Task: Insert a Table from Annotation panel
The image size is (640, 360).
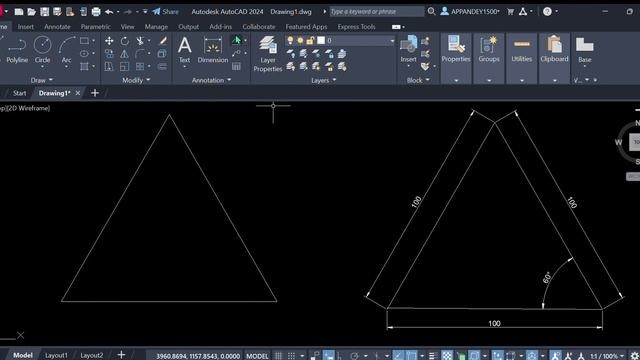Action: tap(236, 67)
